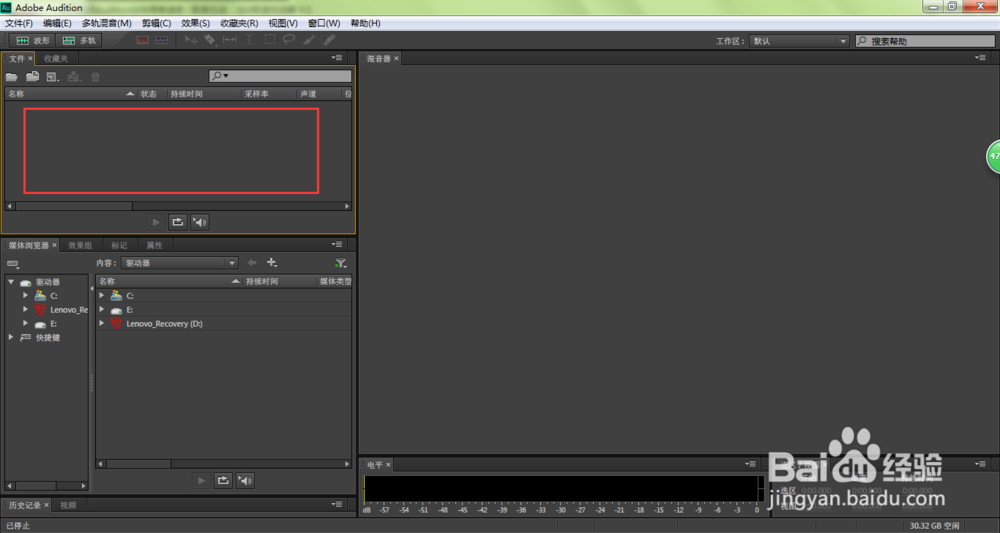Open file type filter funnel icon
1000x533 pixels.
click(x=341, y=263)
